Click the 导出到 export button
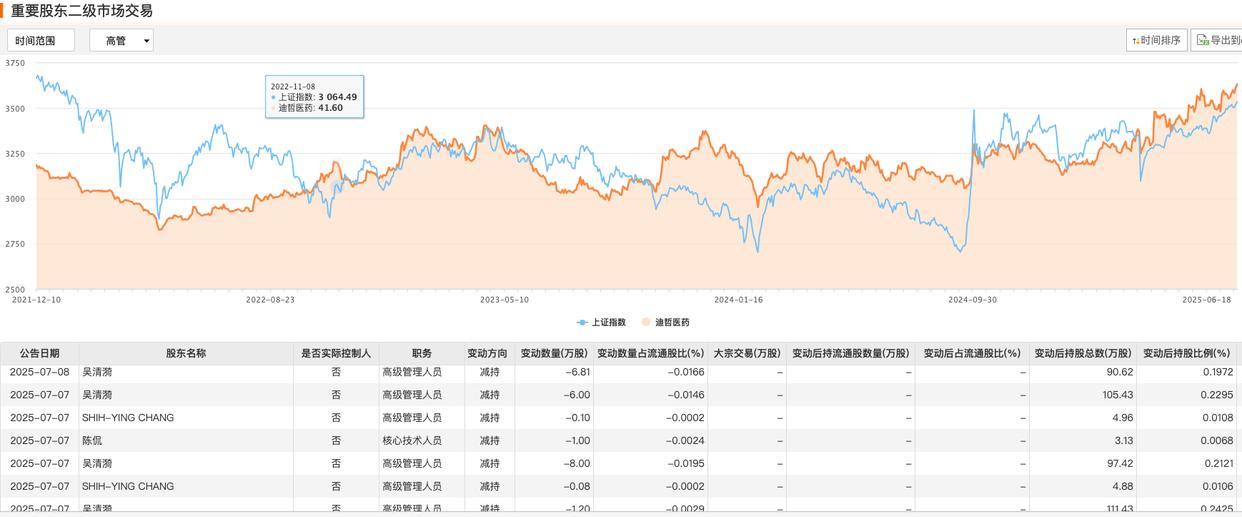This screenshot has width=1242, height=517. [x=1218, y=40]
